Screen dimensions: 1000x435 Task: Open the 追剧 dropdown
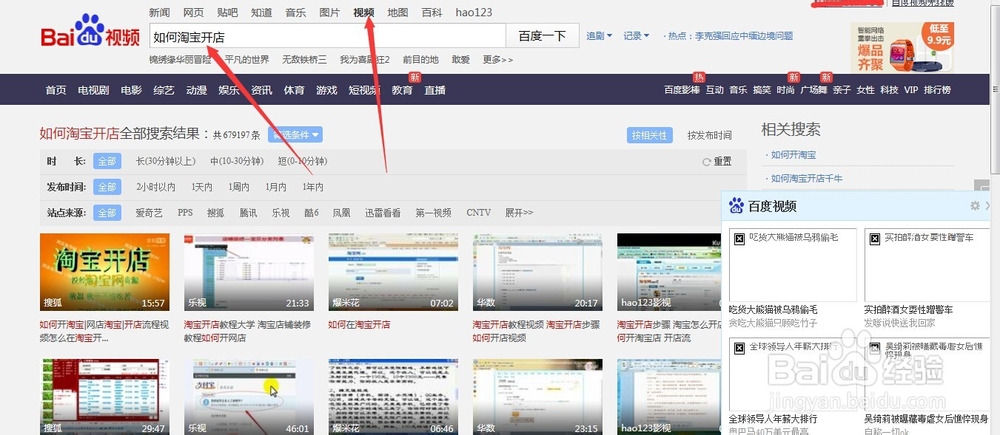click(599, 36)
